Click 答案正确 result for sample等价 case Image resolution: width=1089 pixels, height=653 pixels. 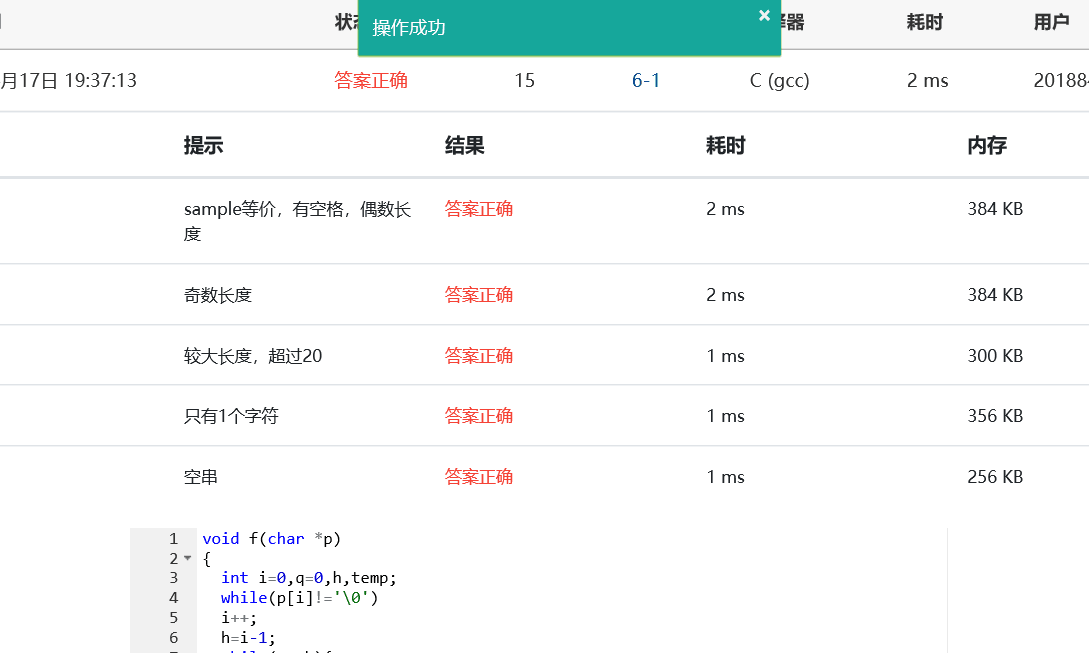[479, 209]
